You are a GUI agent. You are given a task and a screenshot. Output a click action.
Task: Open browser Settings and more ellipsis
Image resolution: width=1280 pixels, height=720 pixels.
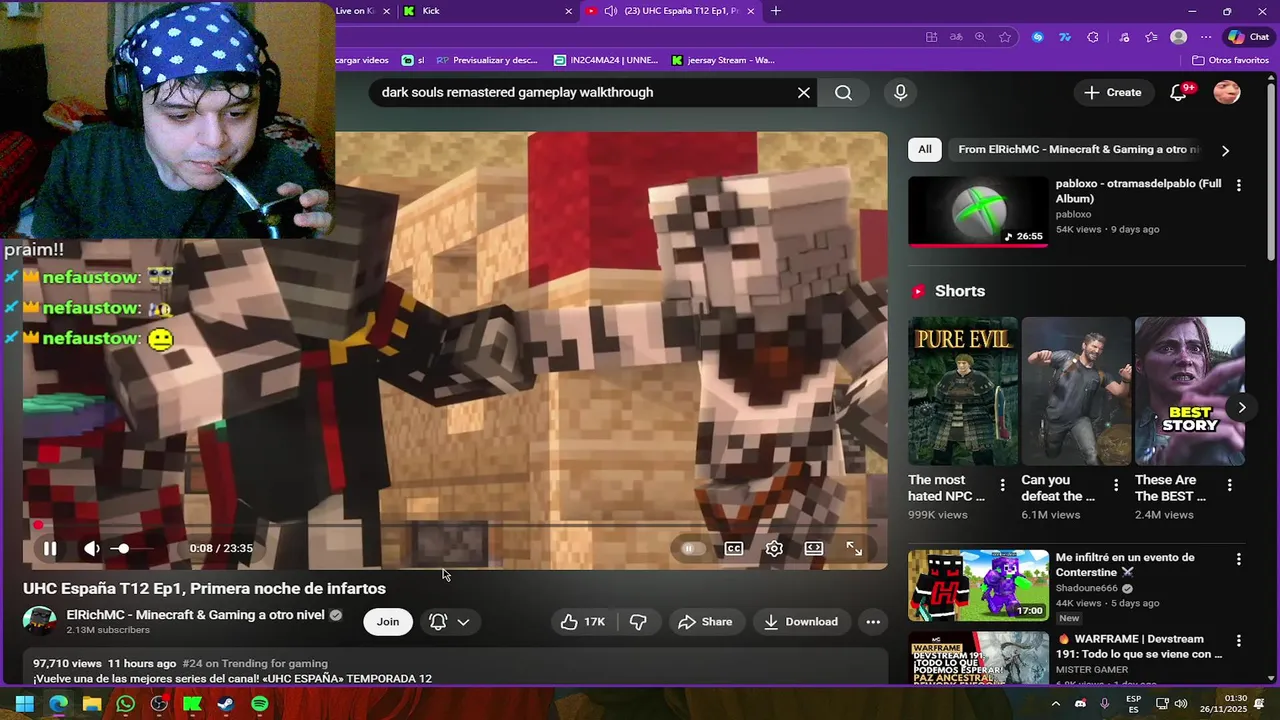click(1205, 37)
